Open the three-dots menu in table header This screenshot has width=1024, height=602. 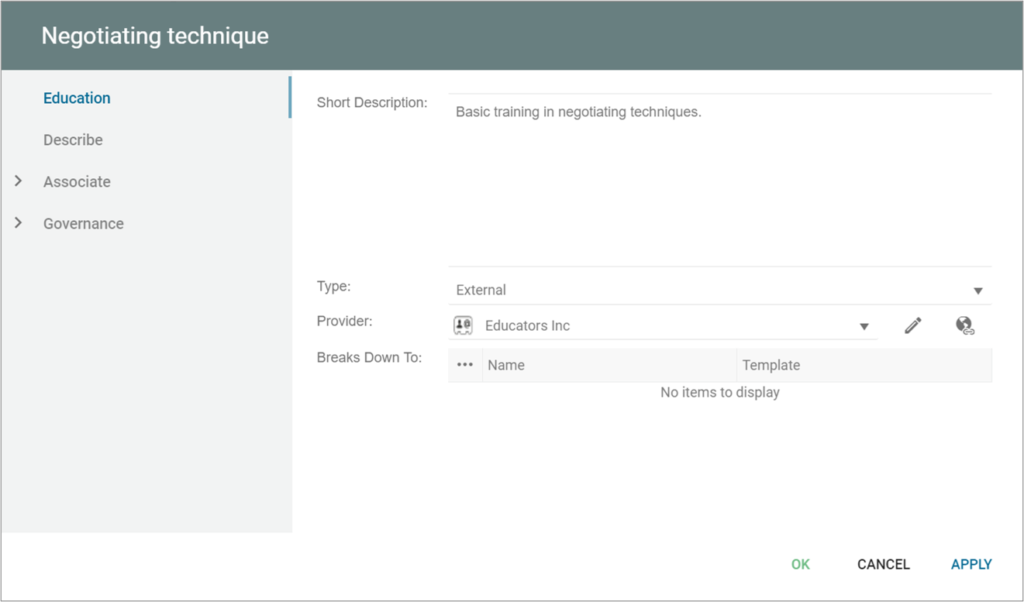pyautogui.click(x=464, y=365)
